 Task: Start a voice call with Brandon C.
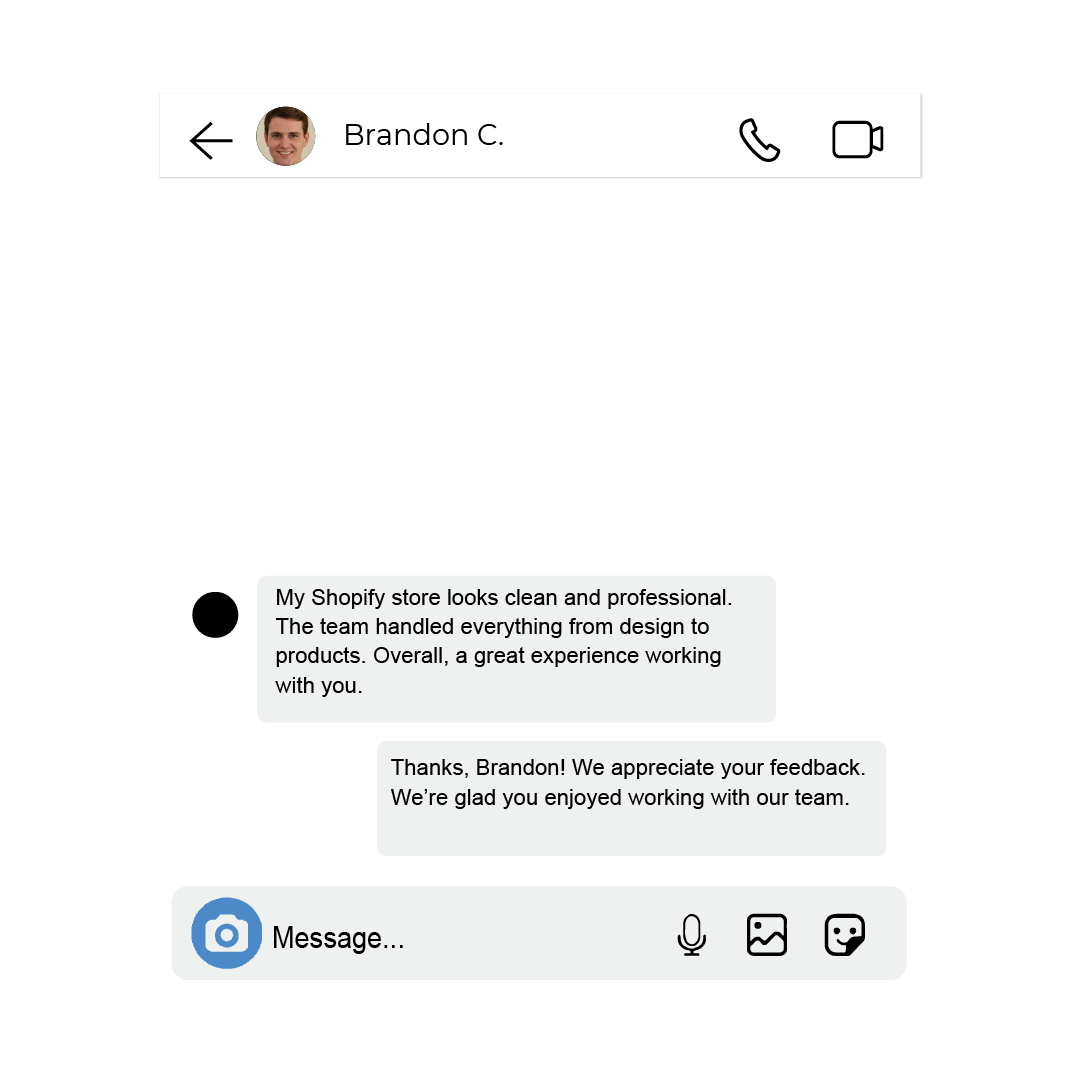(x=759, y=140)
